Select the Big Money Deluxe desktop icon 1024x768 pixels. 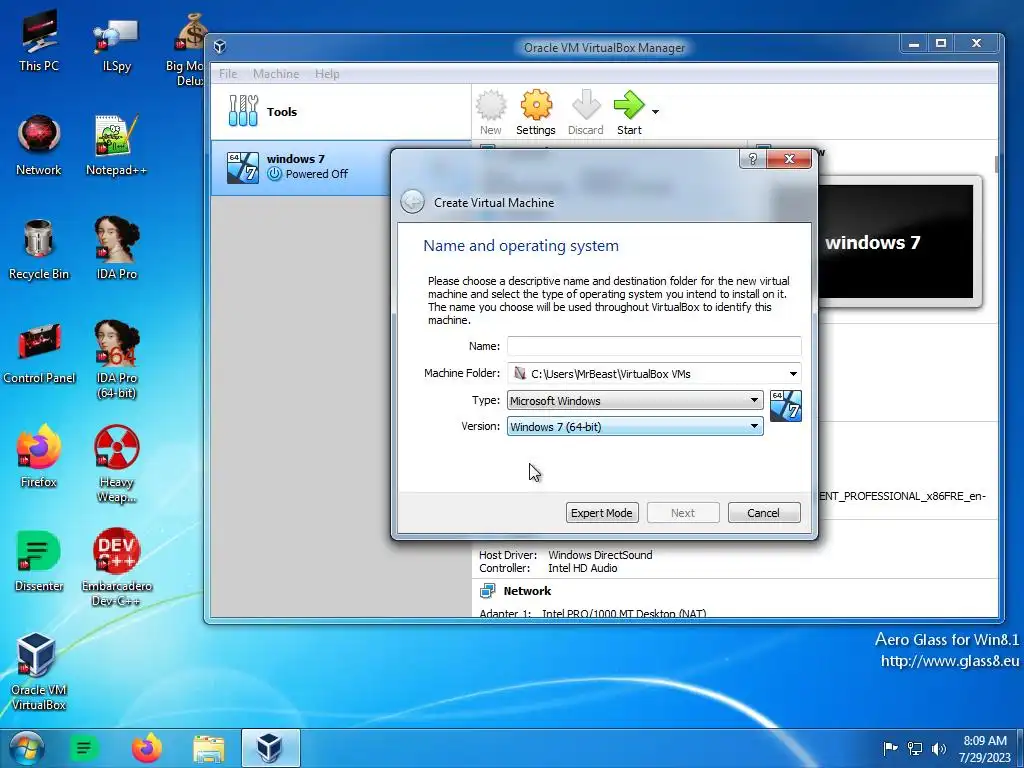coord(191,49)
